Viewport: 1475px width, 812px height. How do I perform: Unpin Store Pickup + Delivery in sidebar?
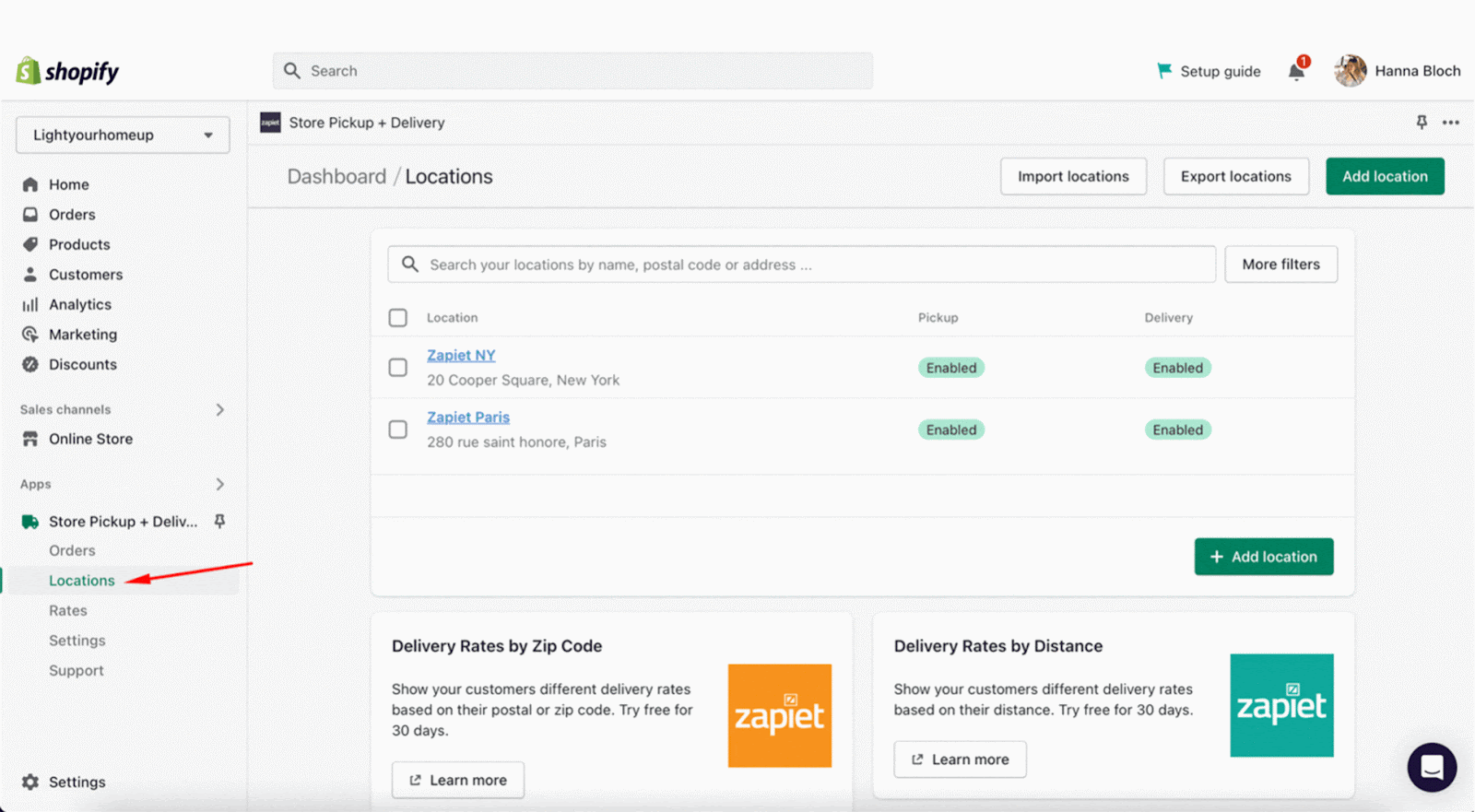click(x=219, y=522)
